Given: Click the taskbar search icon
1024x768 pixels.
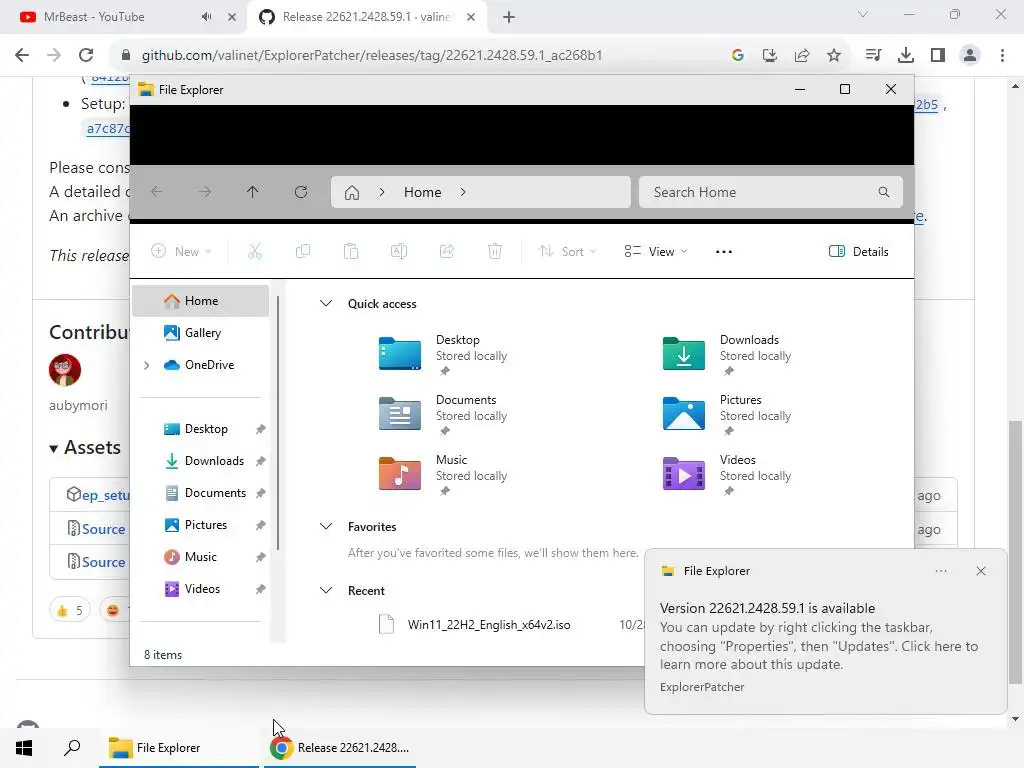Looking at the screenshot, I should point(72,748).
